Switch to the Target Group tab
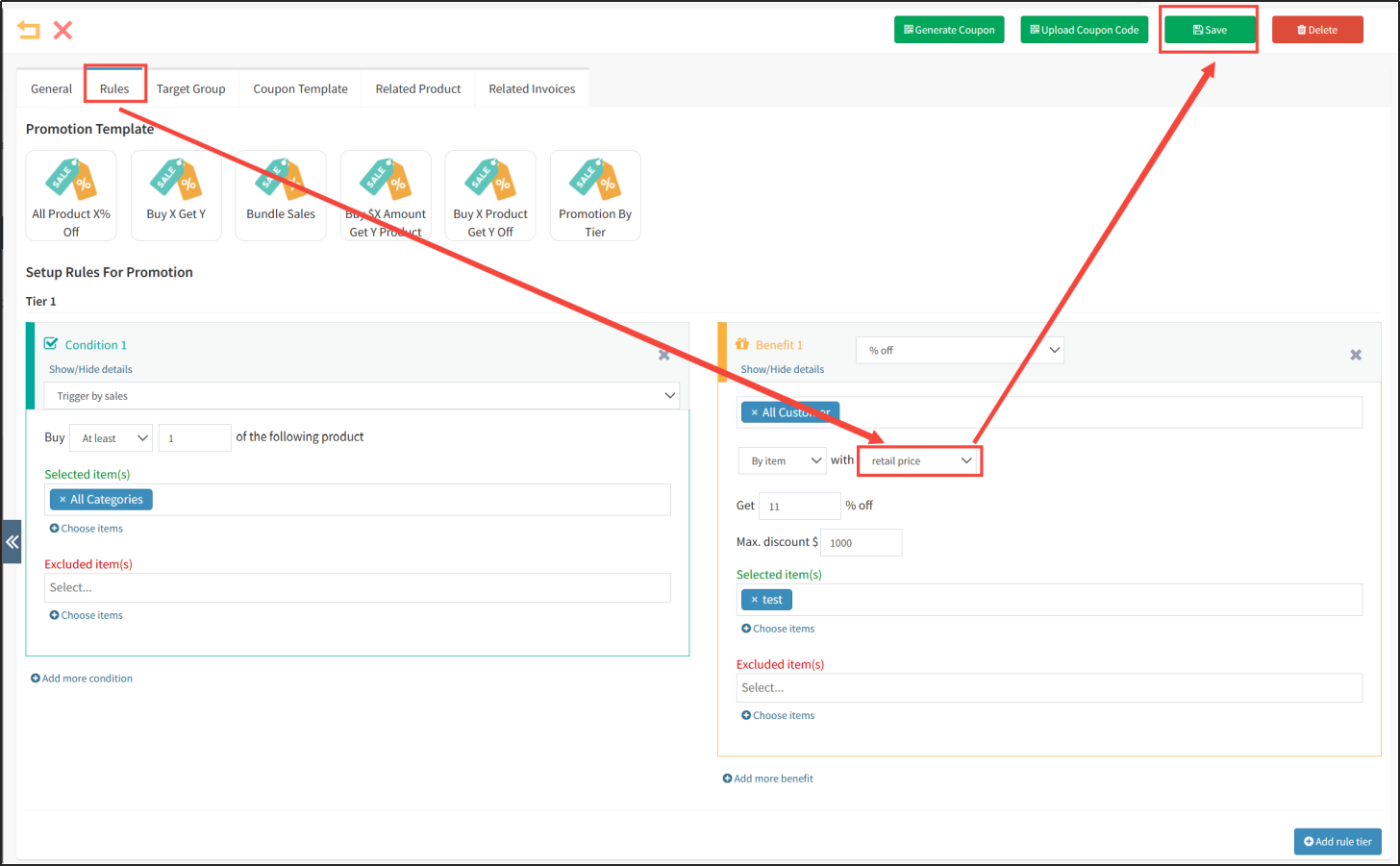Image resolution: width=1400 pixels, height=866 pixels. click(190, 88)
